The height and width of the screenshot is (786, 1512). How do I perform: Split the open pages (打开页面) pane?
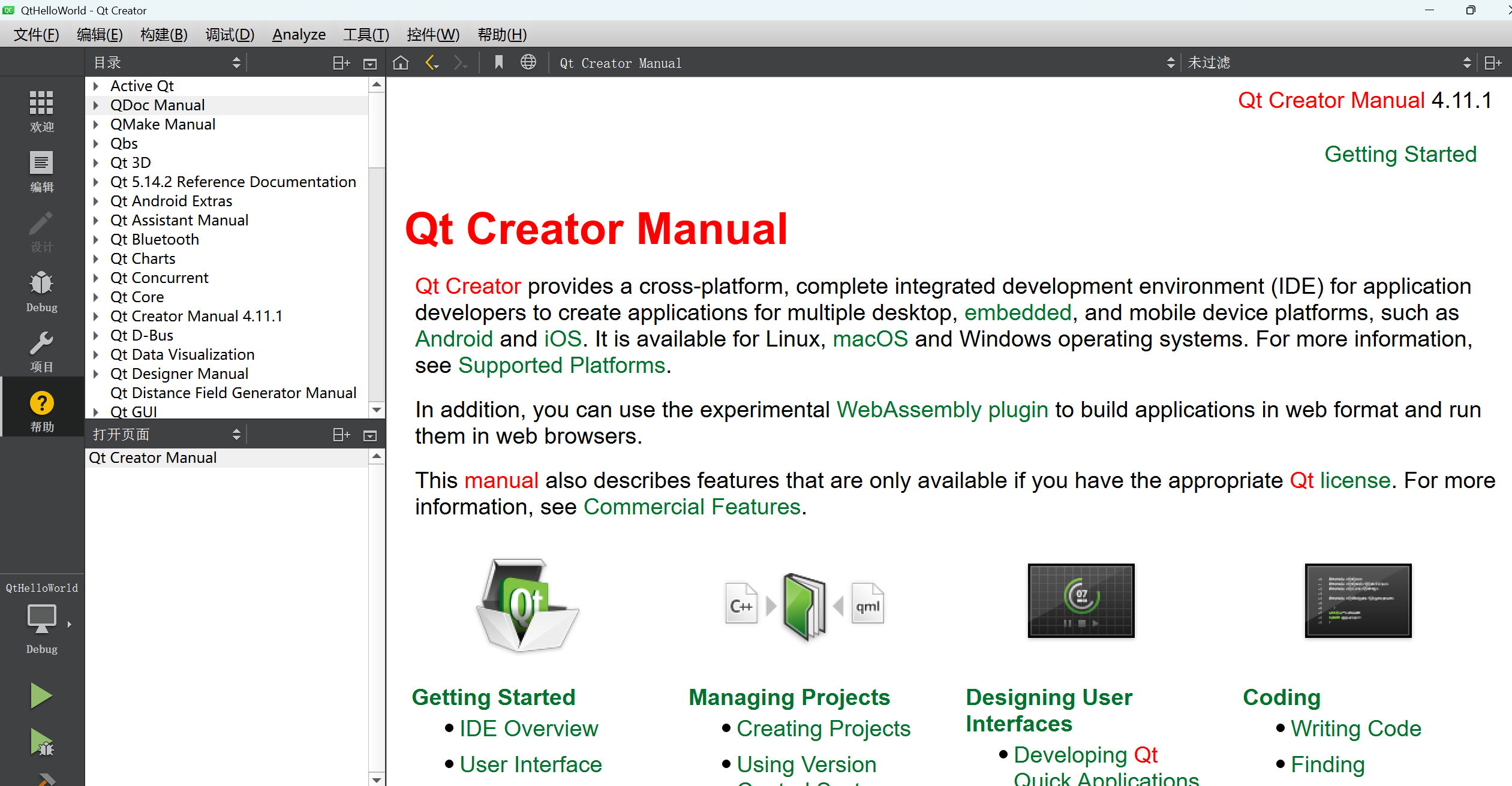coord(341,435)
